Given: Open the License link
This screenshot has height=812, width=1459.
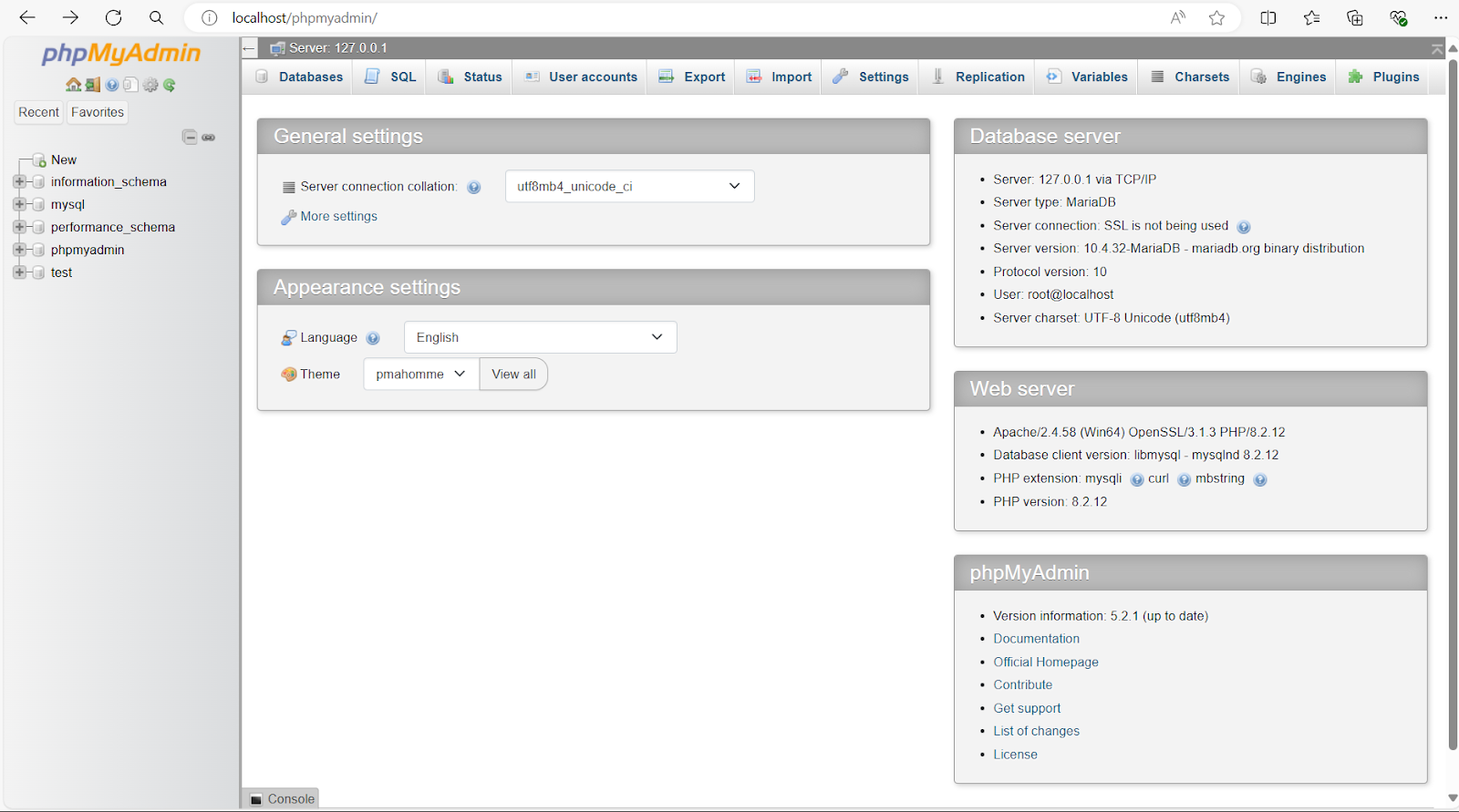Looking at the screenshot, I should point(1015,755).
